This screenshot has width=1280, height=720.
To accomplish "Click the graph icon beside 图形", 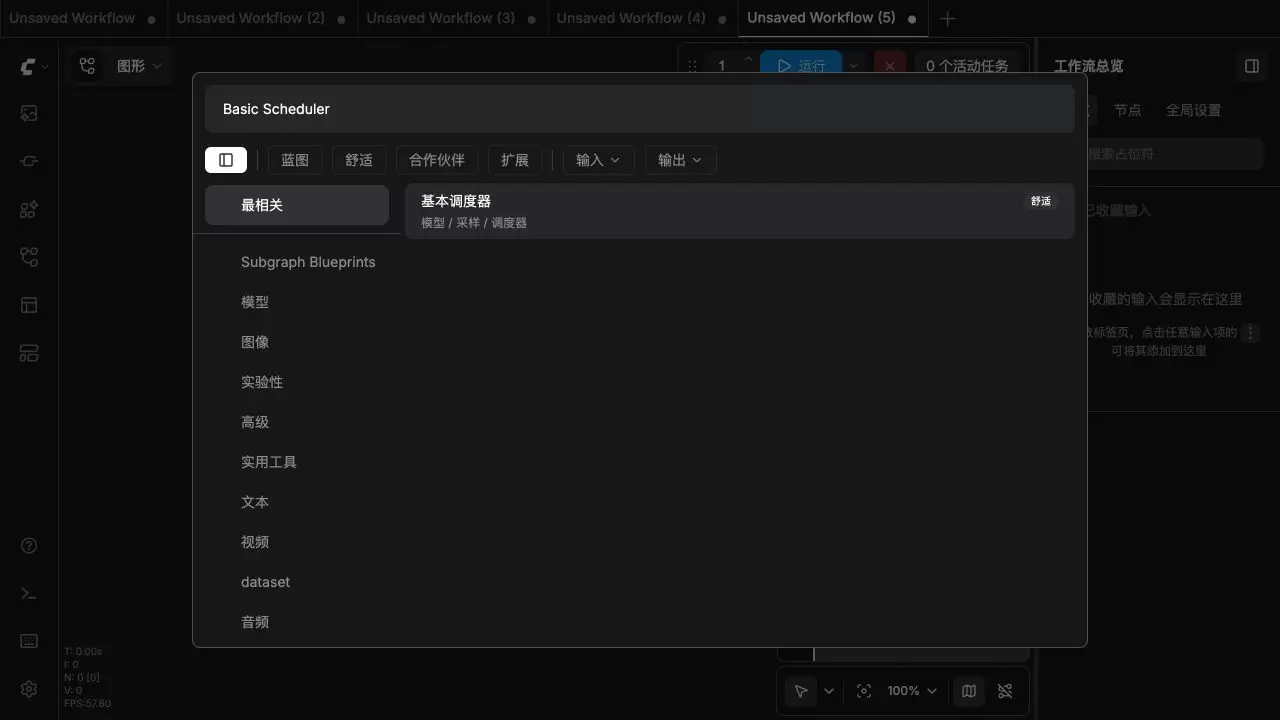I will pyautogui.click(x=88, y=66).
